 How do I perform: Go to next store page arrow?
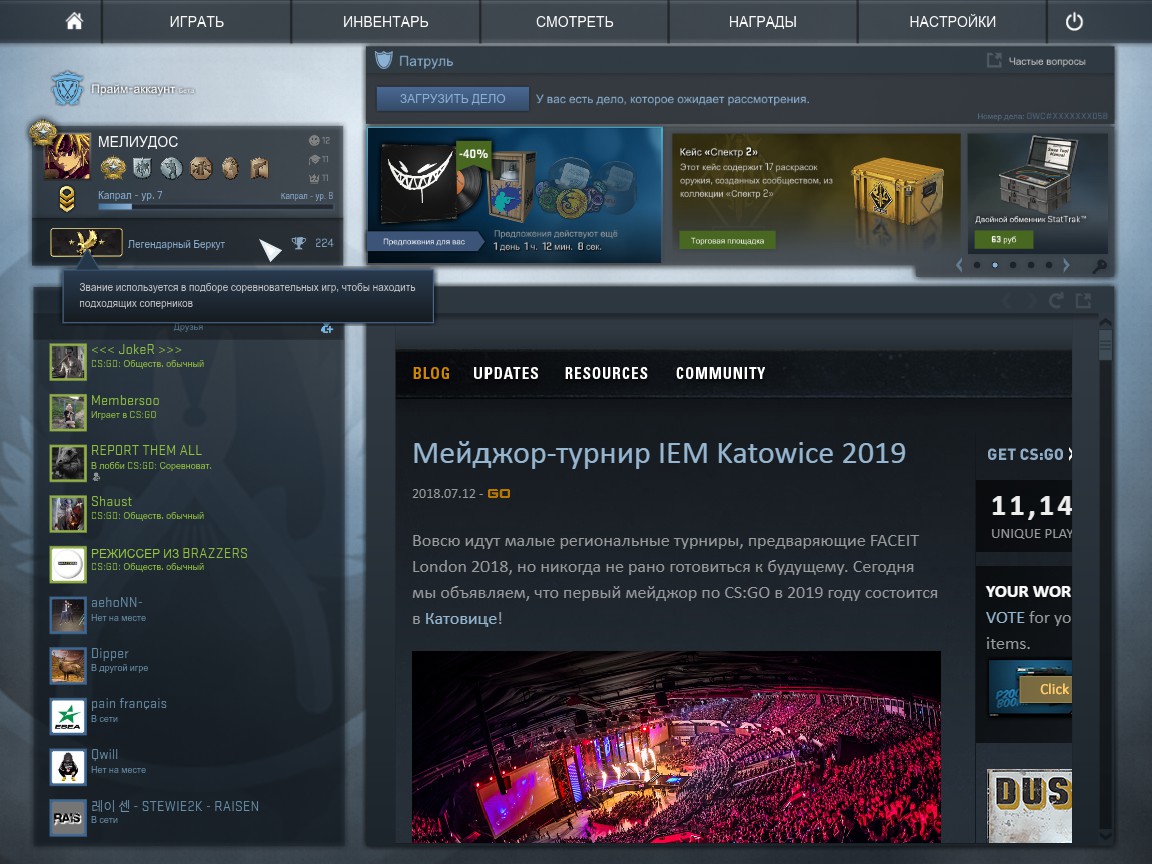[x=1067, y=265]
